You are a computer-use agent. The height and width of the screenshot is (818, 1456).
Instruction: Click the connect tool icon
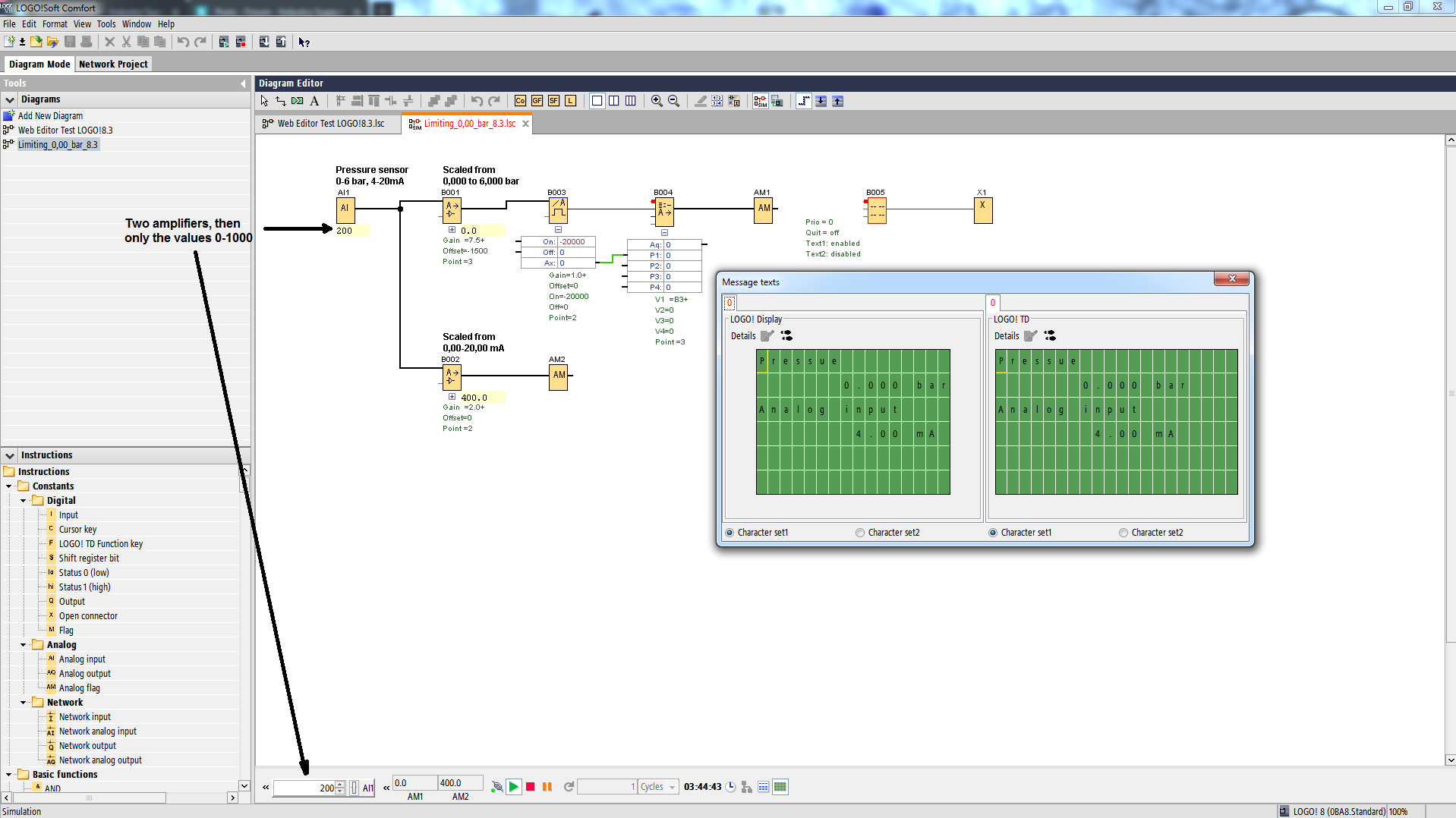(x=281, y=101)
